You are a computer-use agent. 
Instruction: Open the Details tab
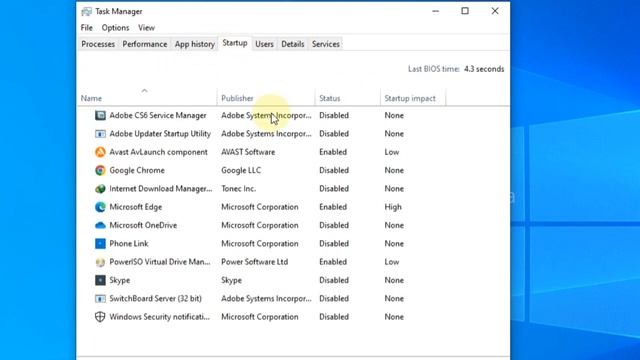tap(293, 44)
